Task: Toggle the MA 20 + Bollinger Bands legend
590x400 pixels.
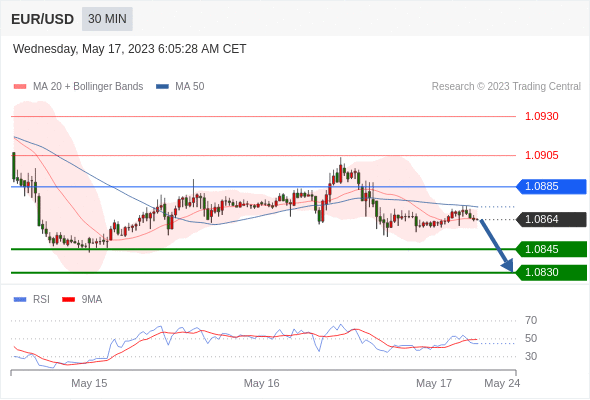Action: [78, 87]
